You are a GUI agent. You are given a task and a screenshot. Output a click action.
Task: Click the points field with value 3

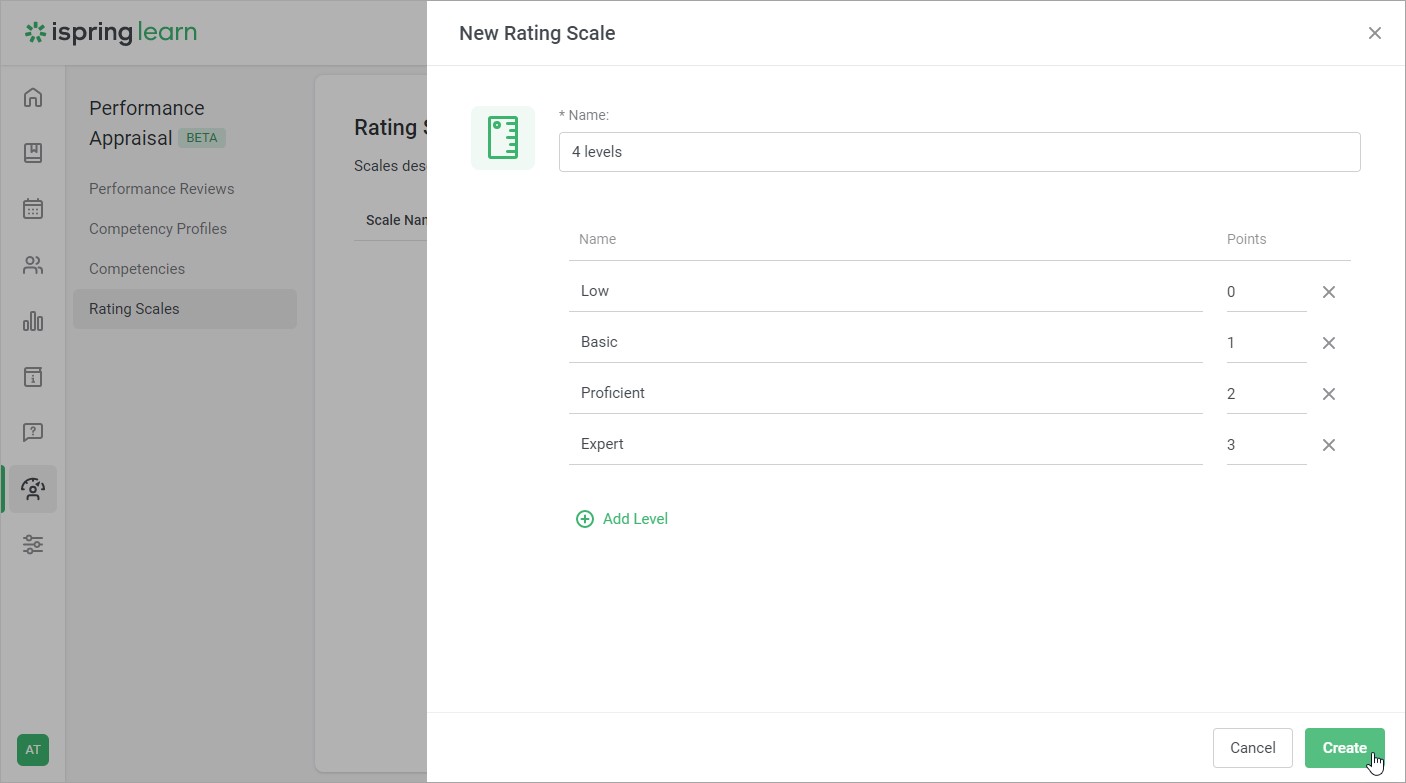pos(1267,445)
